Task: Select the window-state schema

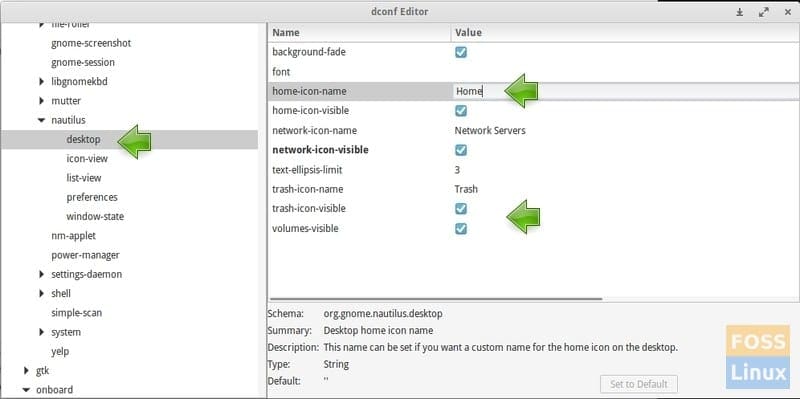Action: coord(95,216)
